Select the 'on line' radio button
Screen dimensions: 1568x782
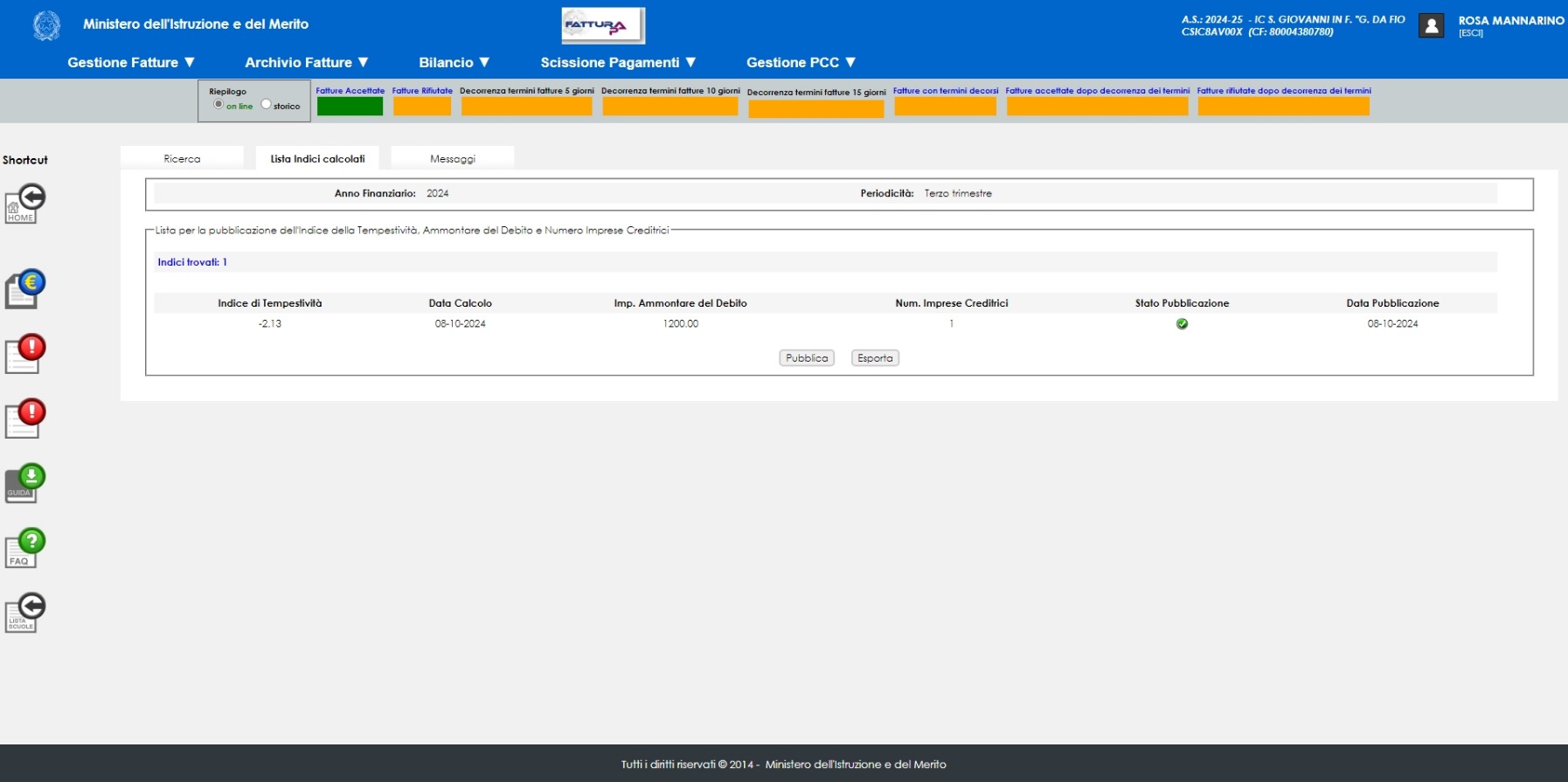click(x=219, y=105)
